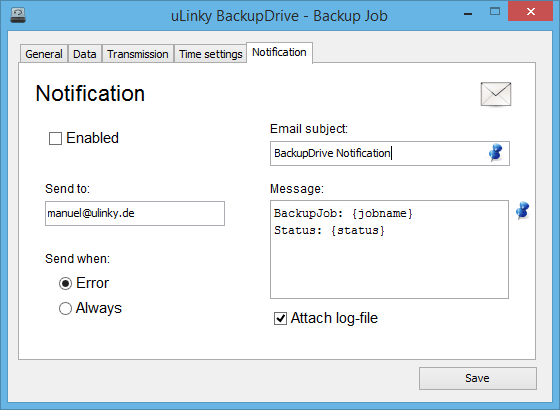560x410 pixels.
Task: Close the Backup Job window
Action: point(530,11)
